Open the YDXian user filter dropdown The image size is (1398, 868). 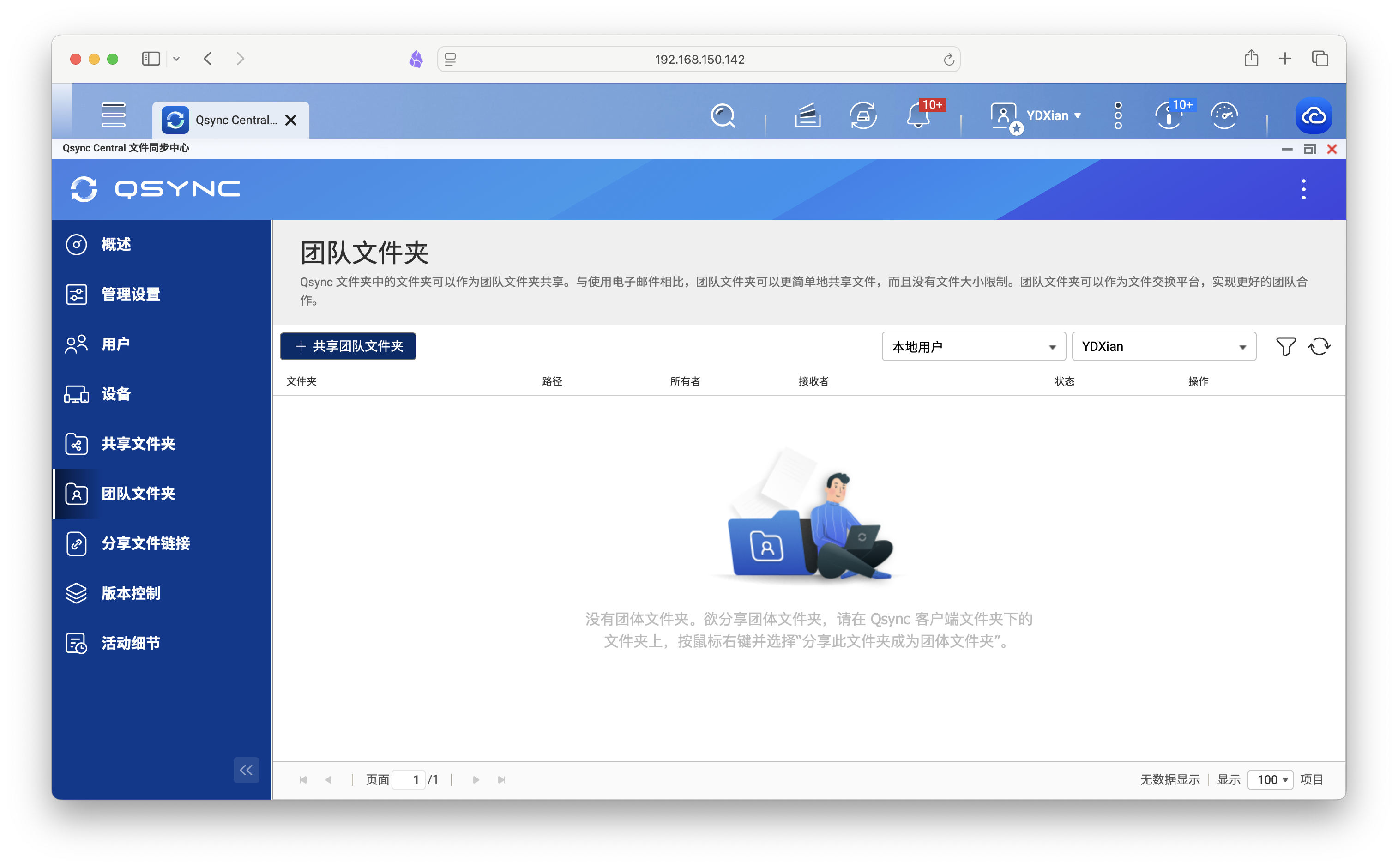[x=1164, y=346]
